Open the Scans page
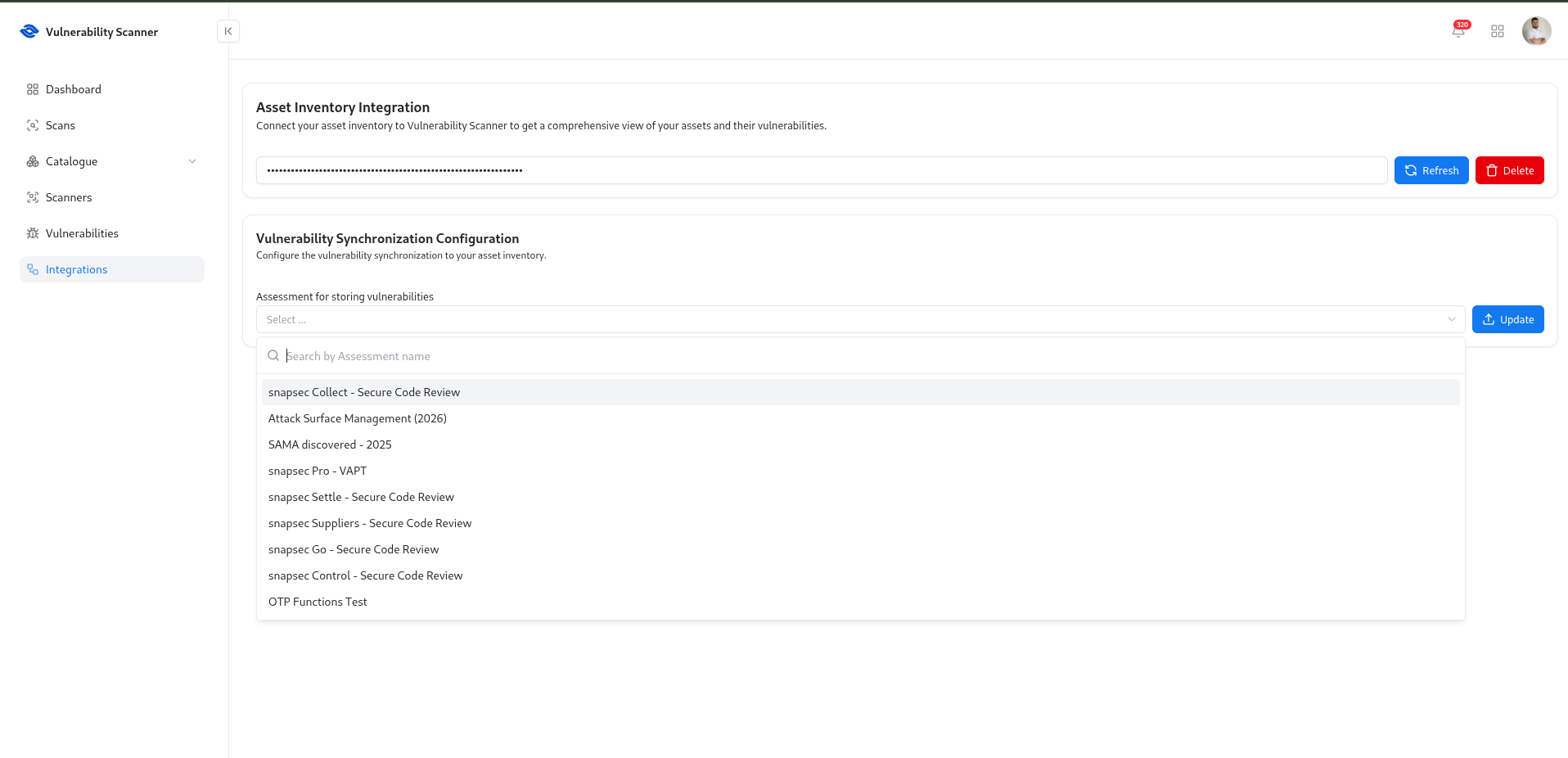This screenshot has height=758, width=1568. click(112, 125)
